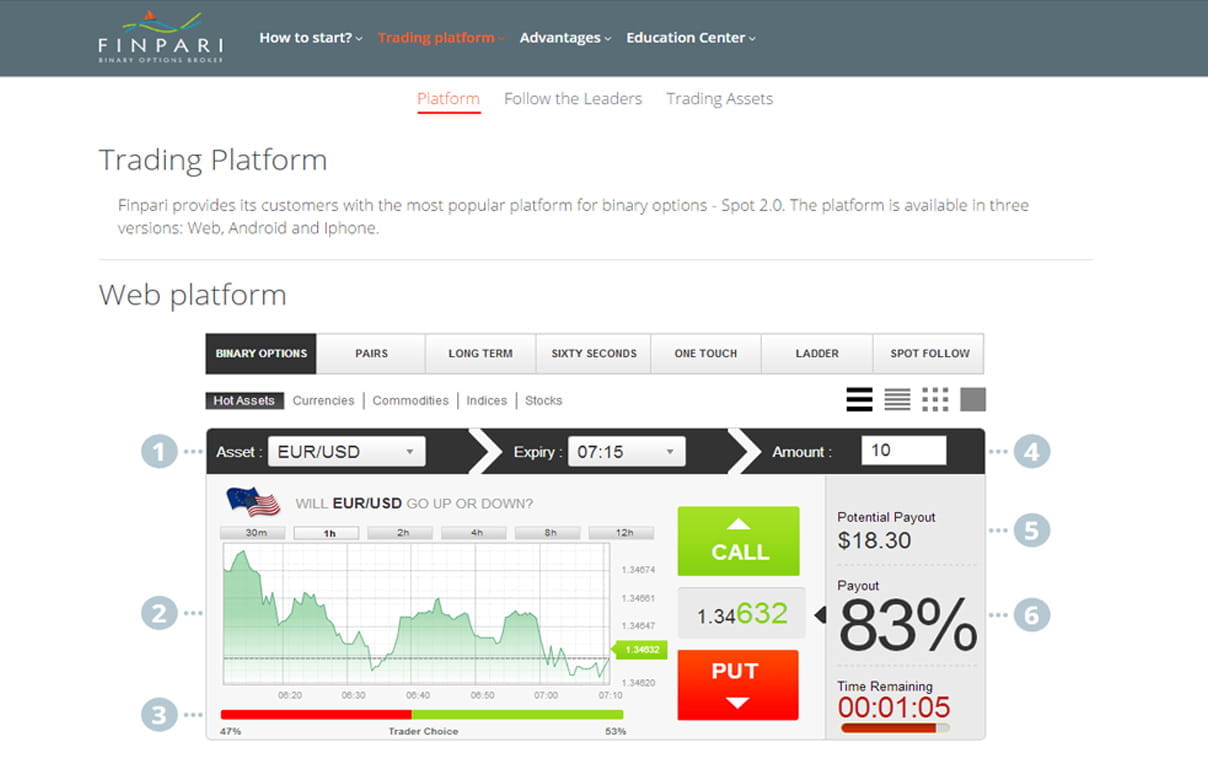Click the 00:01:05 countdown timer

(894, 708)
